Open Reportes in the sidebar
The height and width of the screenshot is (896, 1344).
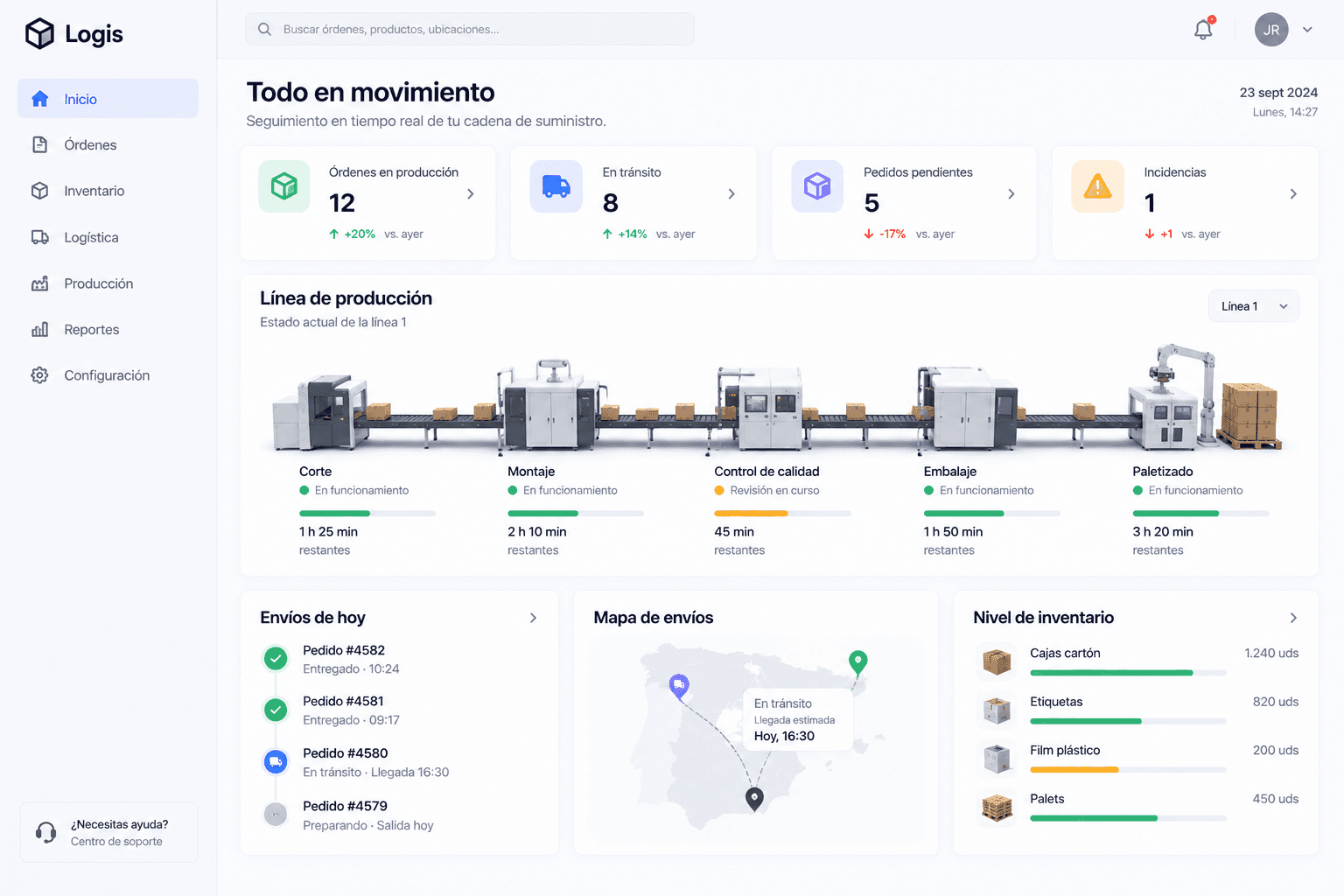pos(108,330)
